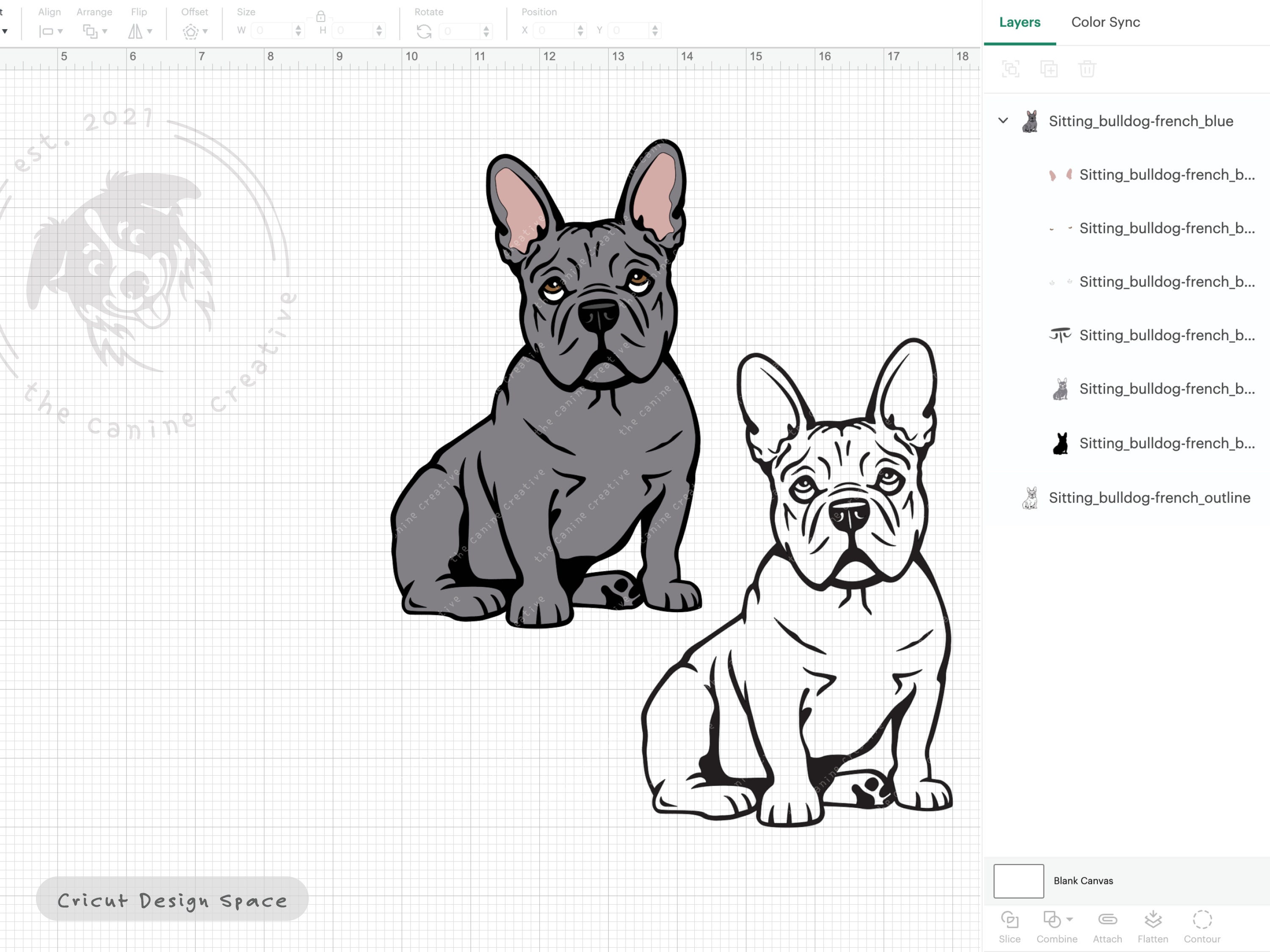1270x952 pixels.
Task: Expand the Arrange dropdown
Action: pos(94,32)
